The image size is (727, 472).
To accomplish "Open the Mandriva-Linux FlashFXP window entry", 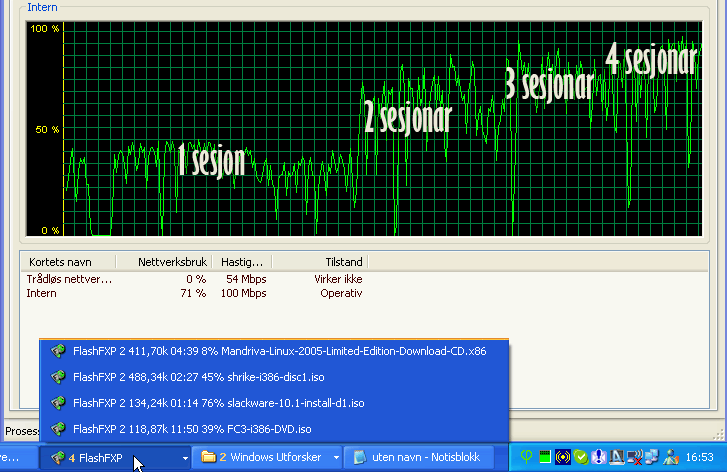I will [274, 351].
